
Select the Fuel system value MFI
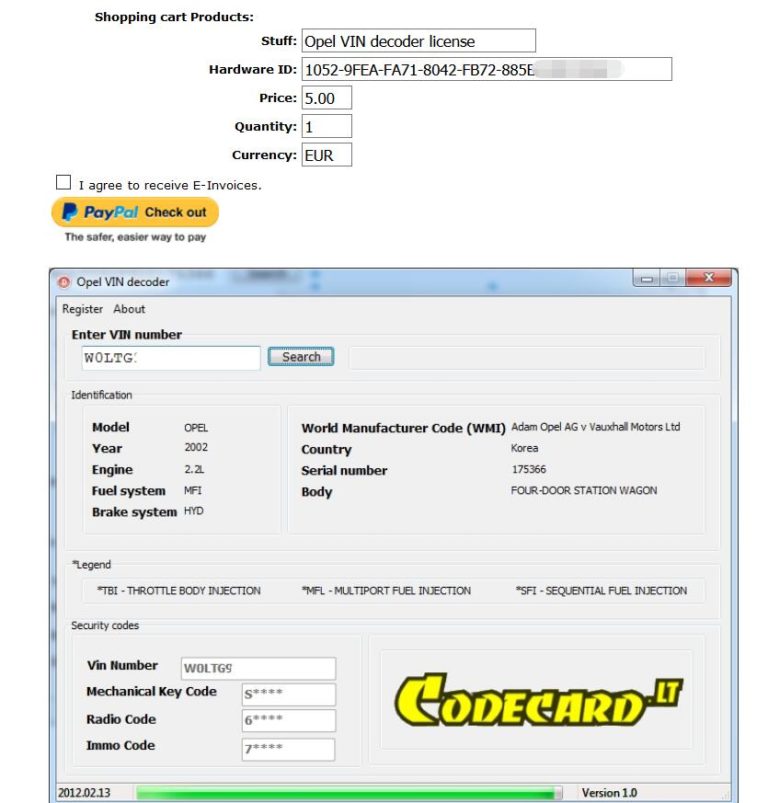(193, 491)
